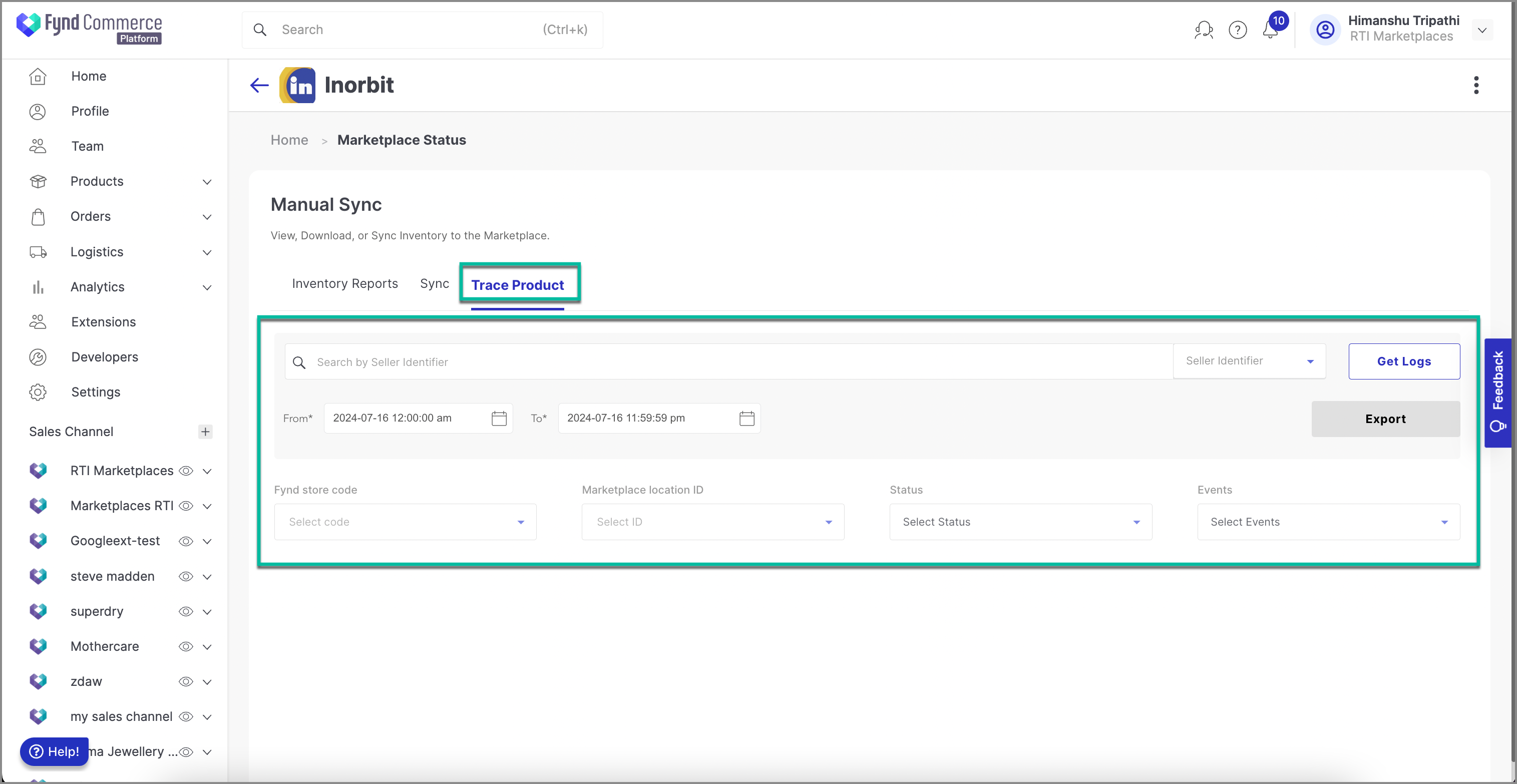This screenshot has width=1517, height=784.
Task: Open the Feedback side tab
Action: click(x=1497, y=393)
